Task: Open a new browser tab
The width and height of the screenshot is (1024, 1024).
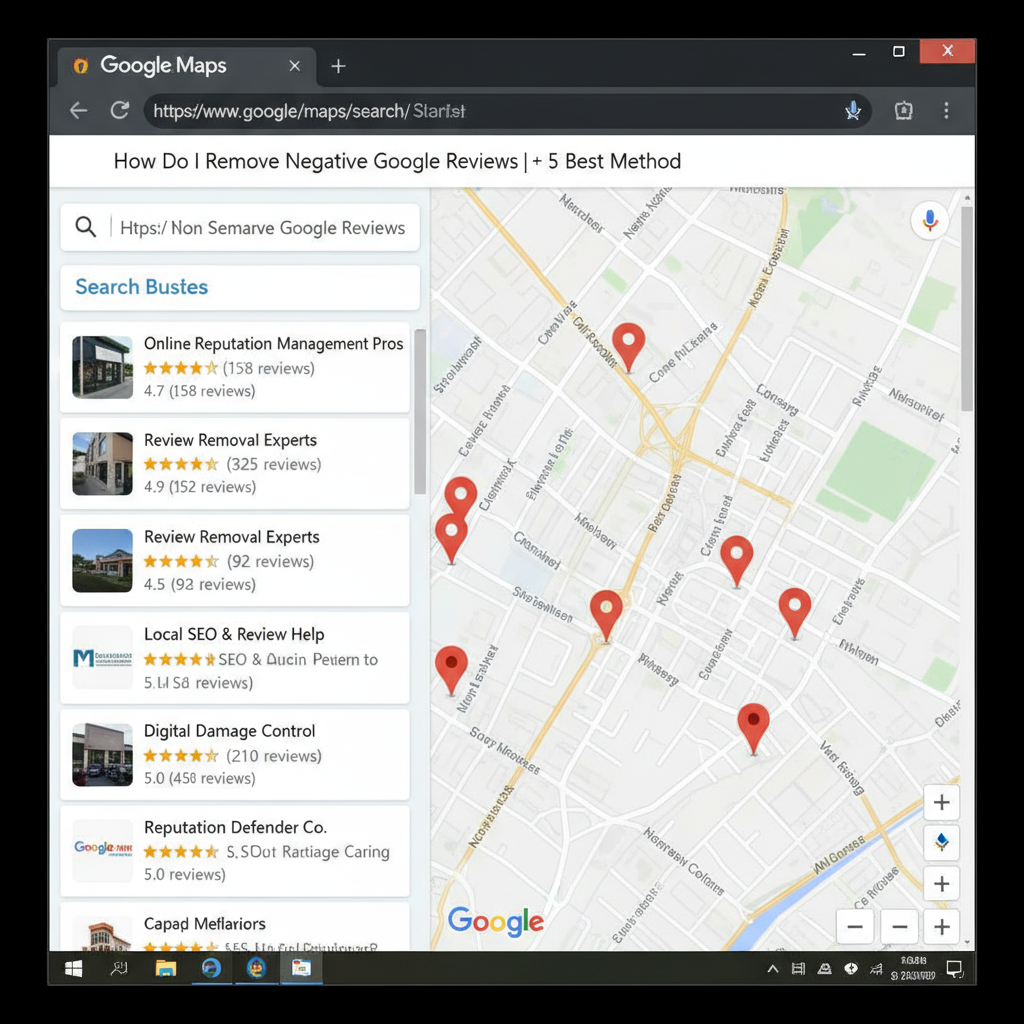Action: click(x=338, y=66)
